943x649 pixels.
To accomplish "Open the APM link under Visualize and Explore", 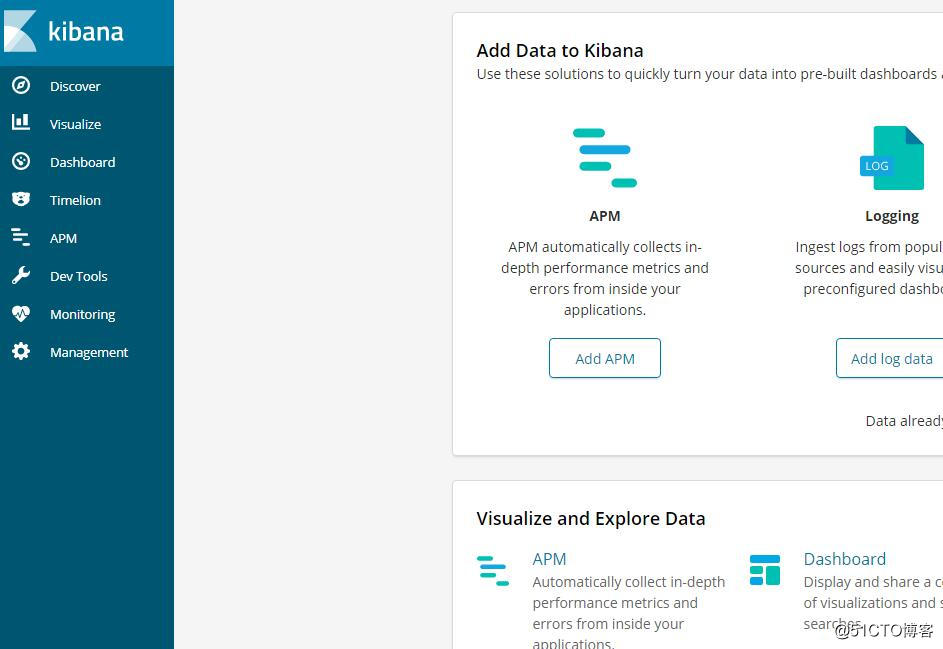I will pyautogui.click(x=549, y=559).
